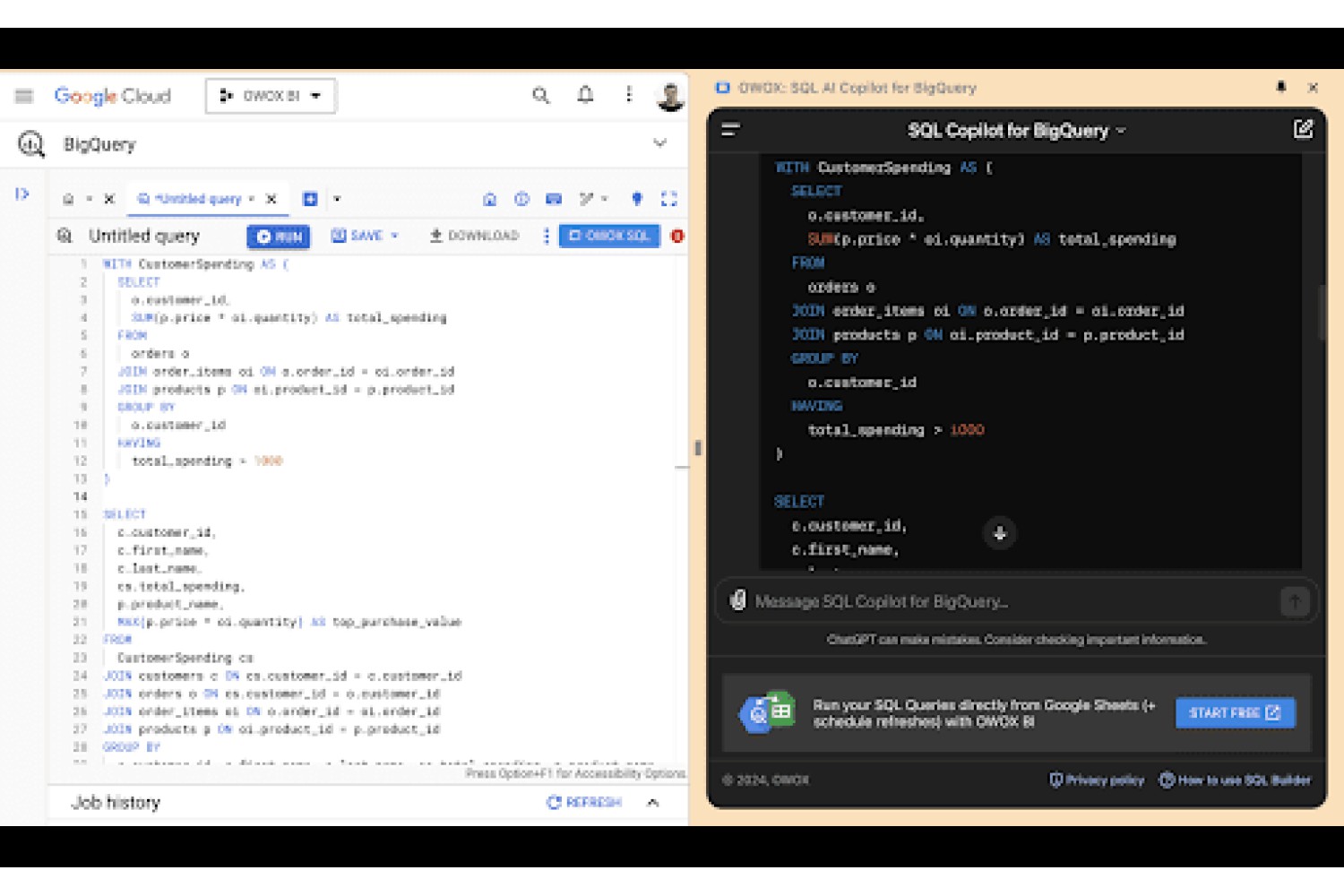Close the OWOX Copilot side panel

pyautogui.click(x=1313, y=88)
